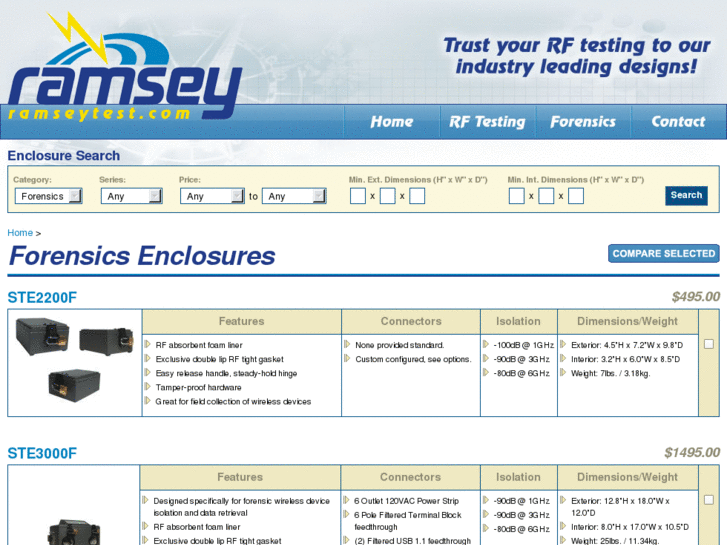The width and height of the screenshot is (727, 545).
Task: Click 'Tamper-proof hardware' feature text
Action: 198,387
